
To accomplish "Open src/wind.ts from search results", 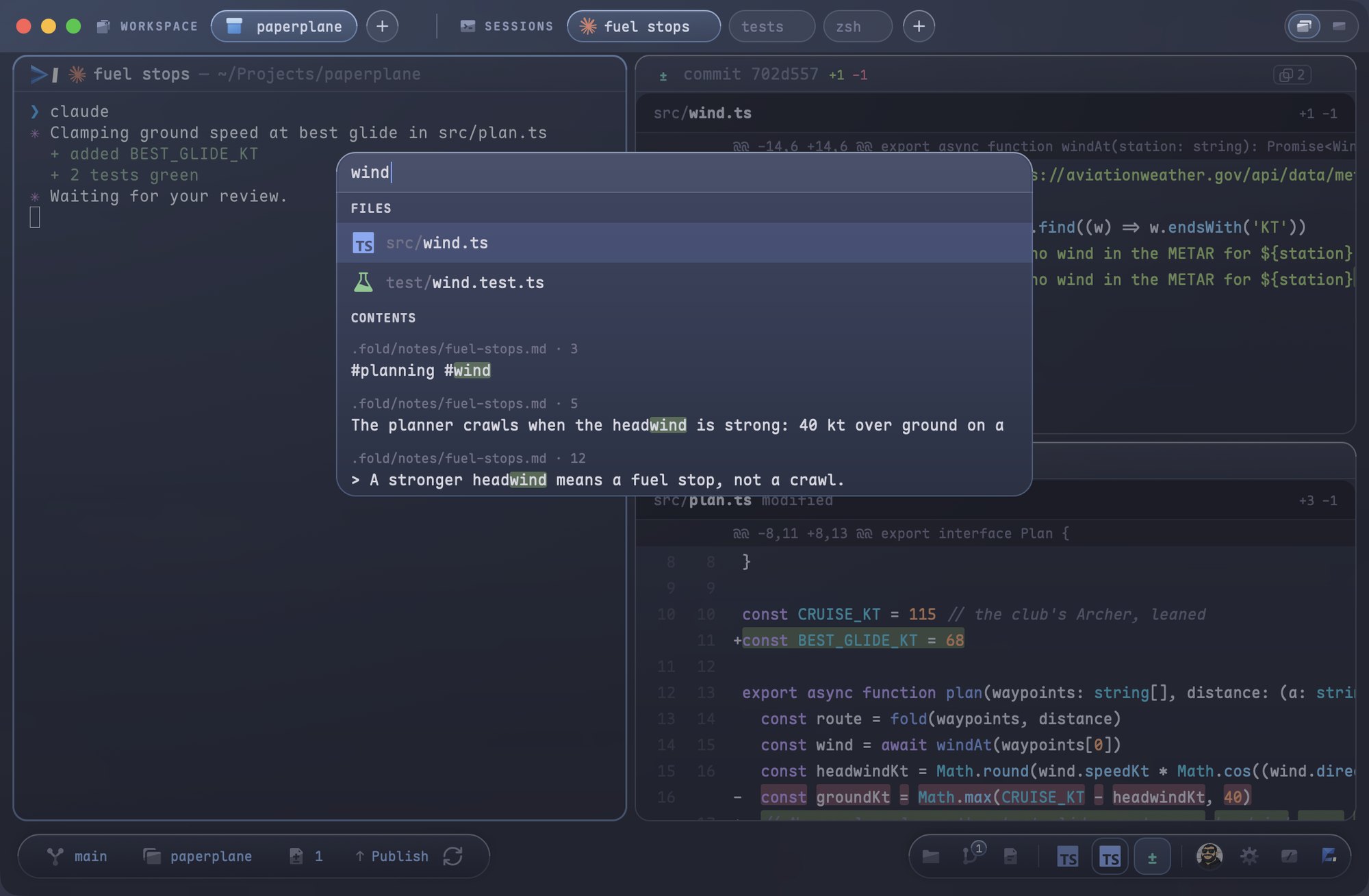I will (684, 243).
